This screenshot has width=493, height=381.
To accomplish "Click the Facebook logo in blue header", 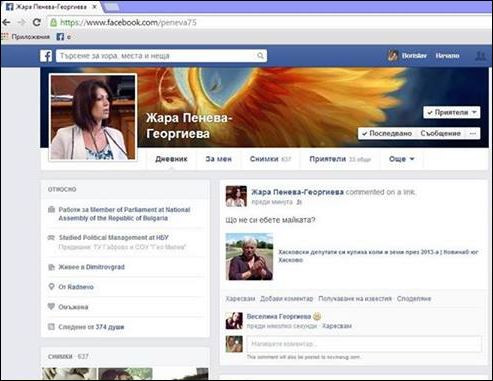I will (46, 56).
